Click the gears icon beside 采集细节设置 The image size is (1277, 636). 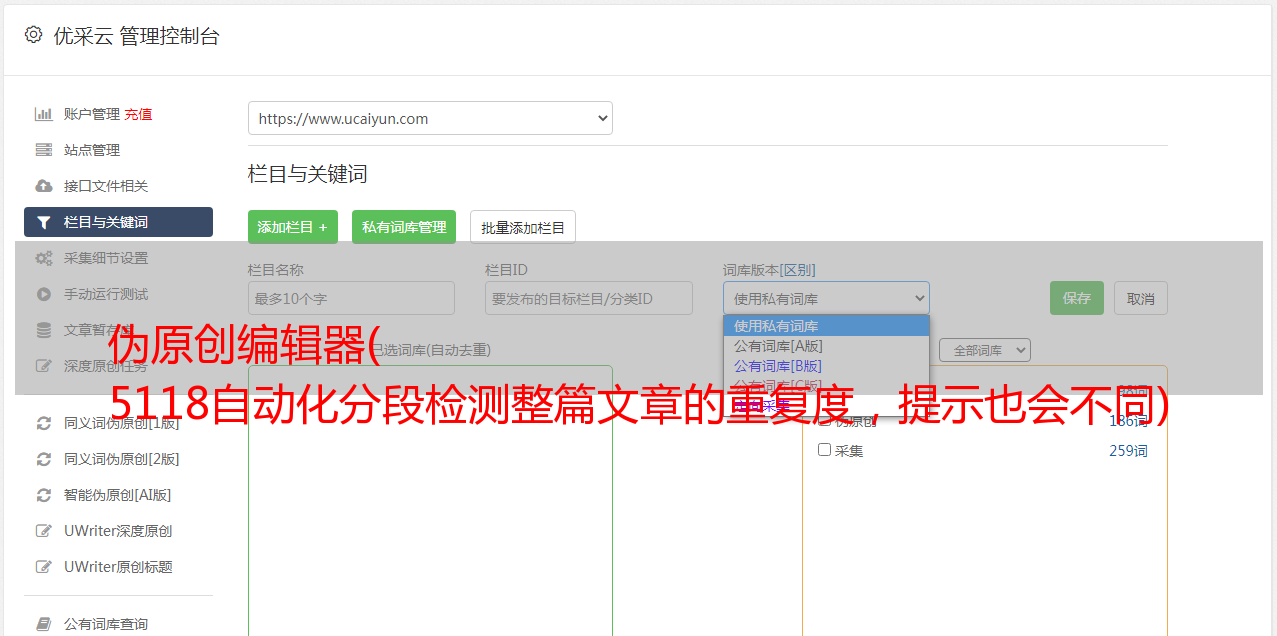[44, 258]
